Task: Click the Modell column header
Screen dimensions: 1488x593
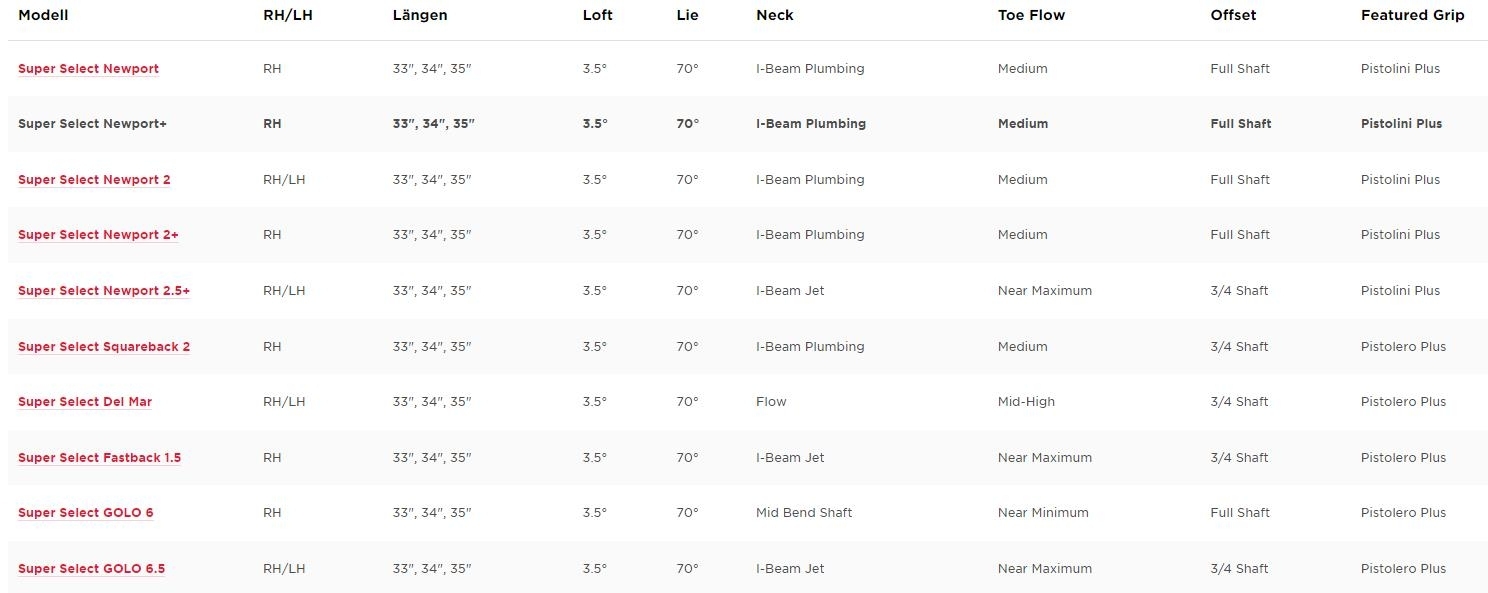Action: point(43,15)
